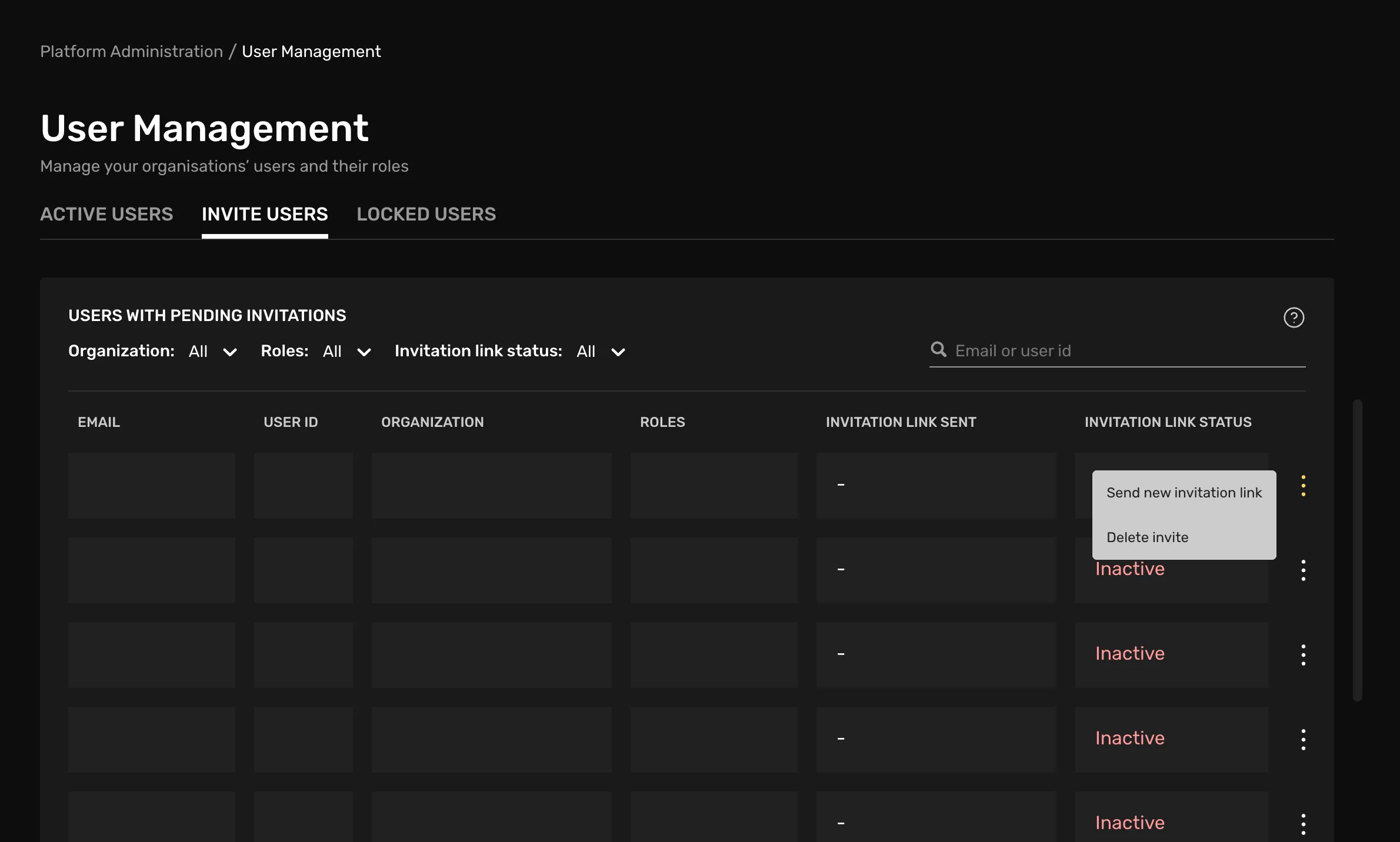Click User Management breadcrumb item
Screen dimensions: 1400x842
tap(311, 52)
